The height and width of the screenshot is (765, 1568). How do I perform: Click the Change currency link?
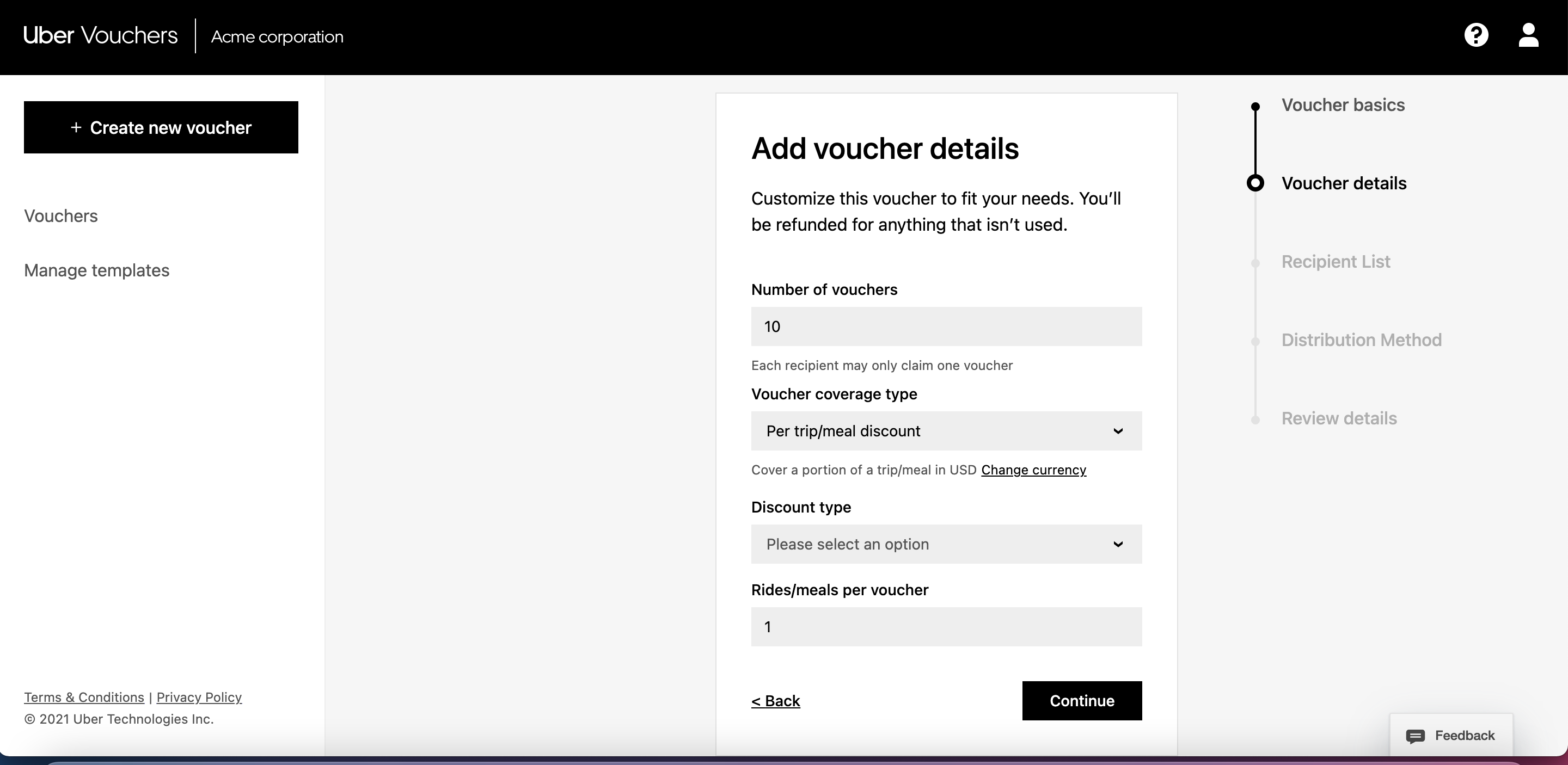(x=1033, y=469)
